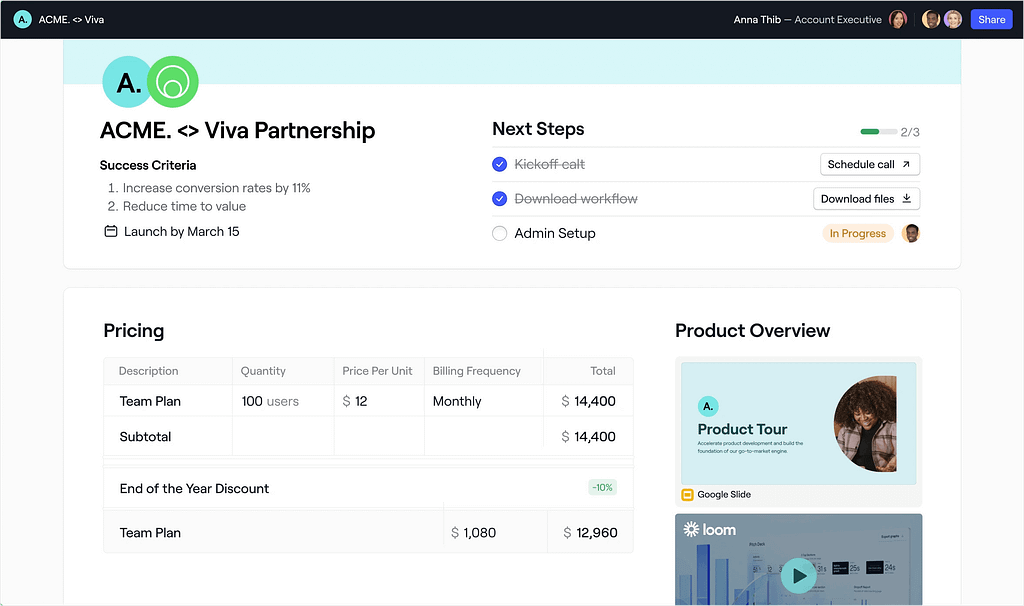Click the 'Pricing' section heading
The image size is (1024, 606).
(x=134, y=330)
